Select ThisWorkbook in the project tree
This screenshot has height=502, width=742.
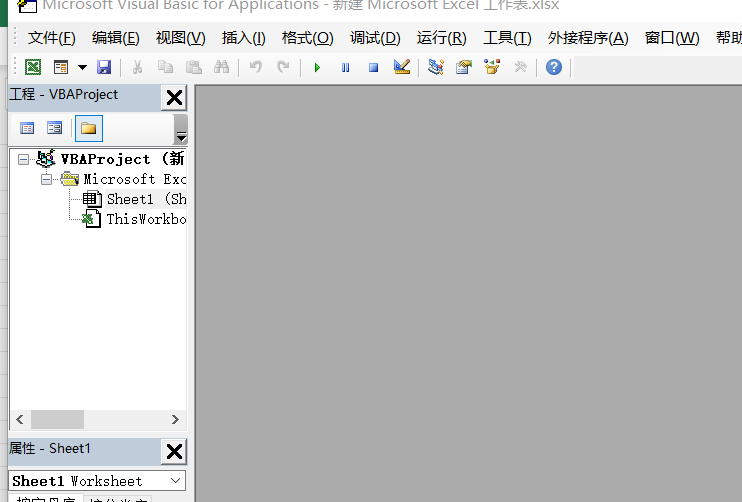click(146, 219)
